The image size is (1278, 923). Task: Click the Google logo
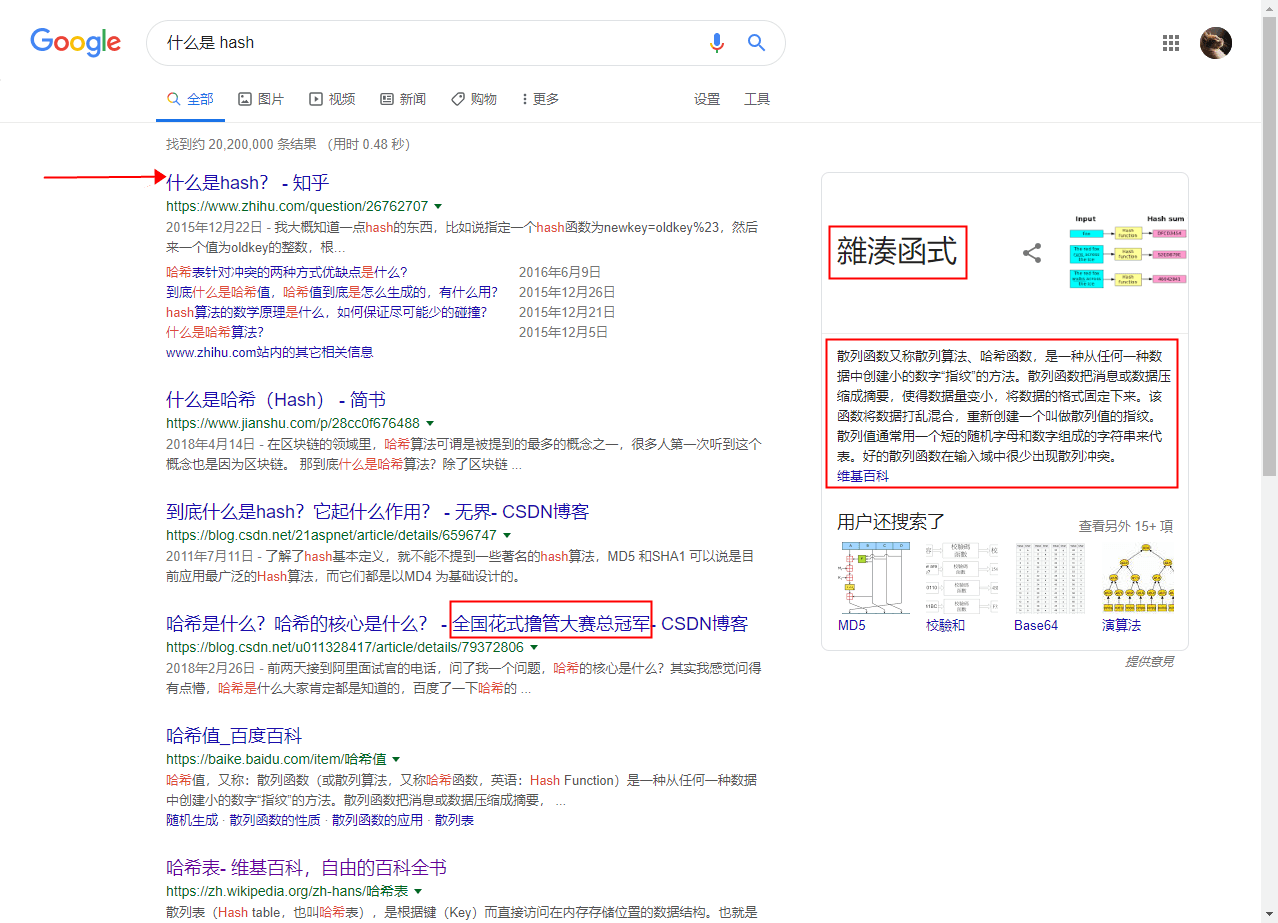point(75,42)
